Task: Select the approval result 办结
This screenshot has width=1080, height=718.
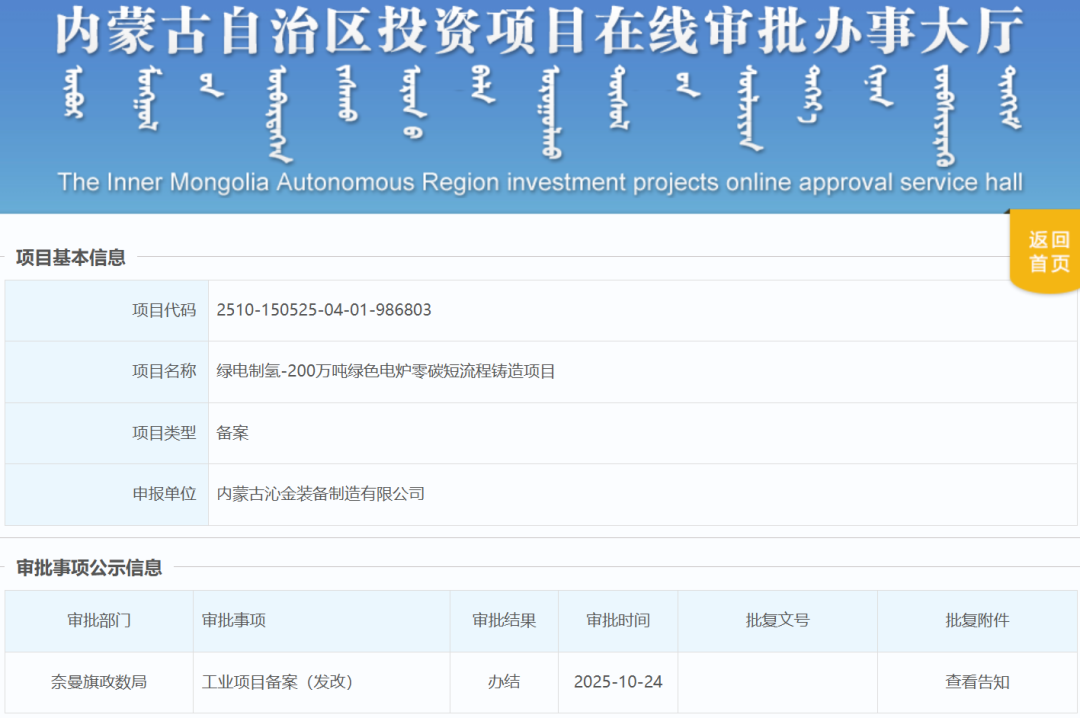Action: 503,681
